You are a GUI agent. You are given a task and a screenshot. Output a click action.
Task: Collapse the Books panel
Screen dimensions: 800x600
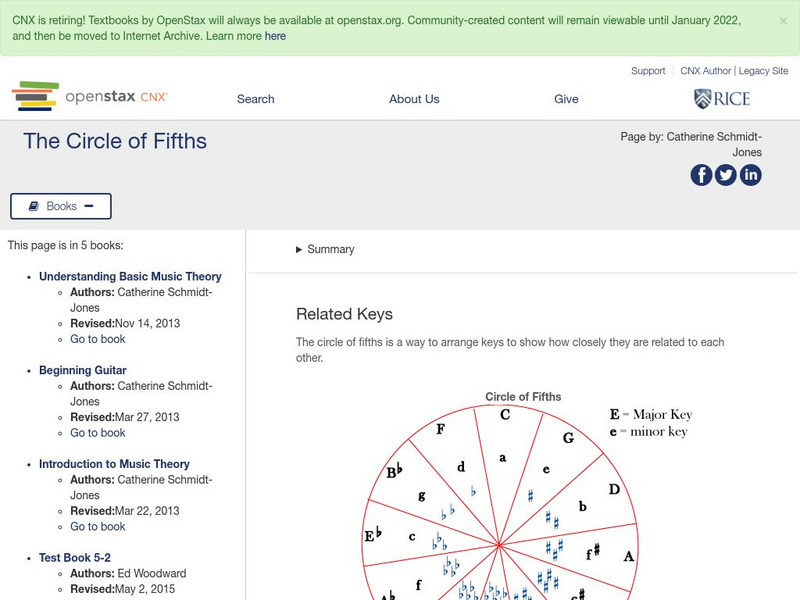[60, 206]
